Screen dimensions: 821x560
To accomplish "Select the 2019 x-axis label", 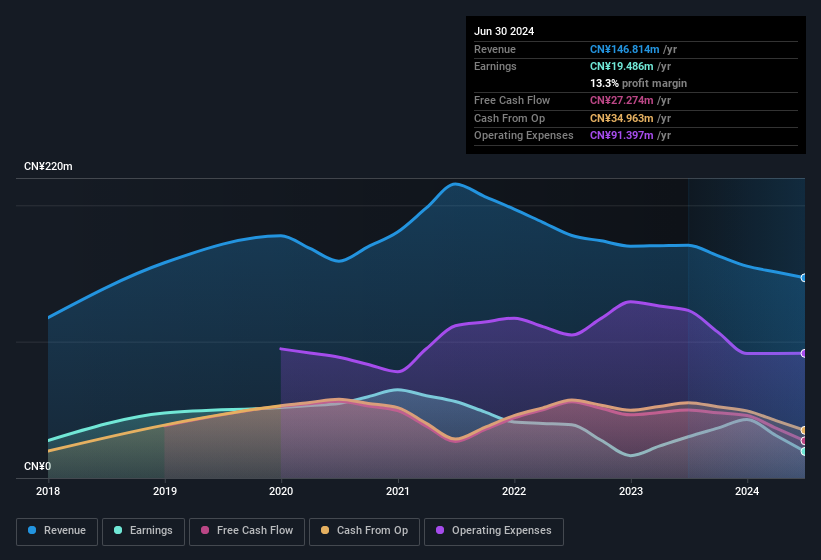I will pos(165,491).
